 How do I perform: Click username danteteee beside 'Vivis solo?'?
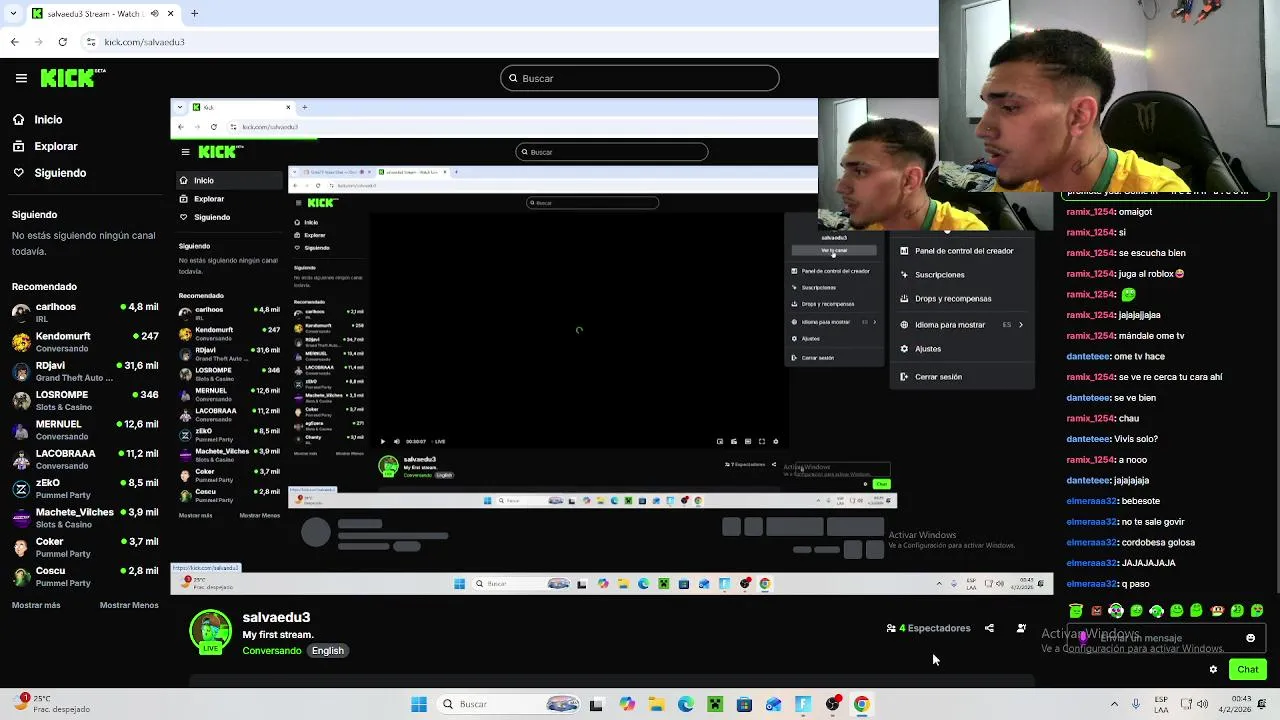click(x=1088, y=439)
